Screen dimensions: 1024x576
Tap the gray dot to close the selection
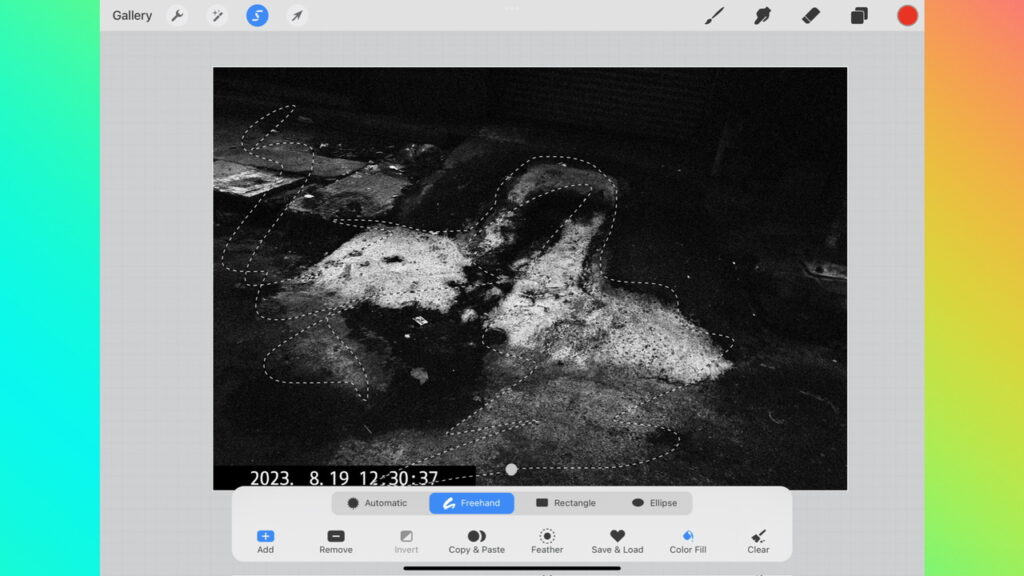coord(511,469)
